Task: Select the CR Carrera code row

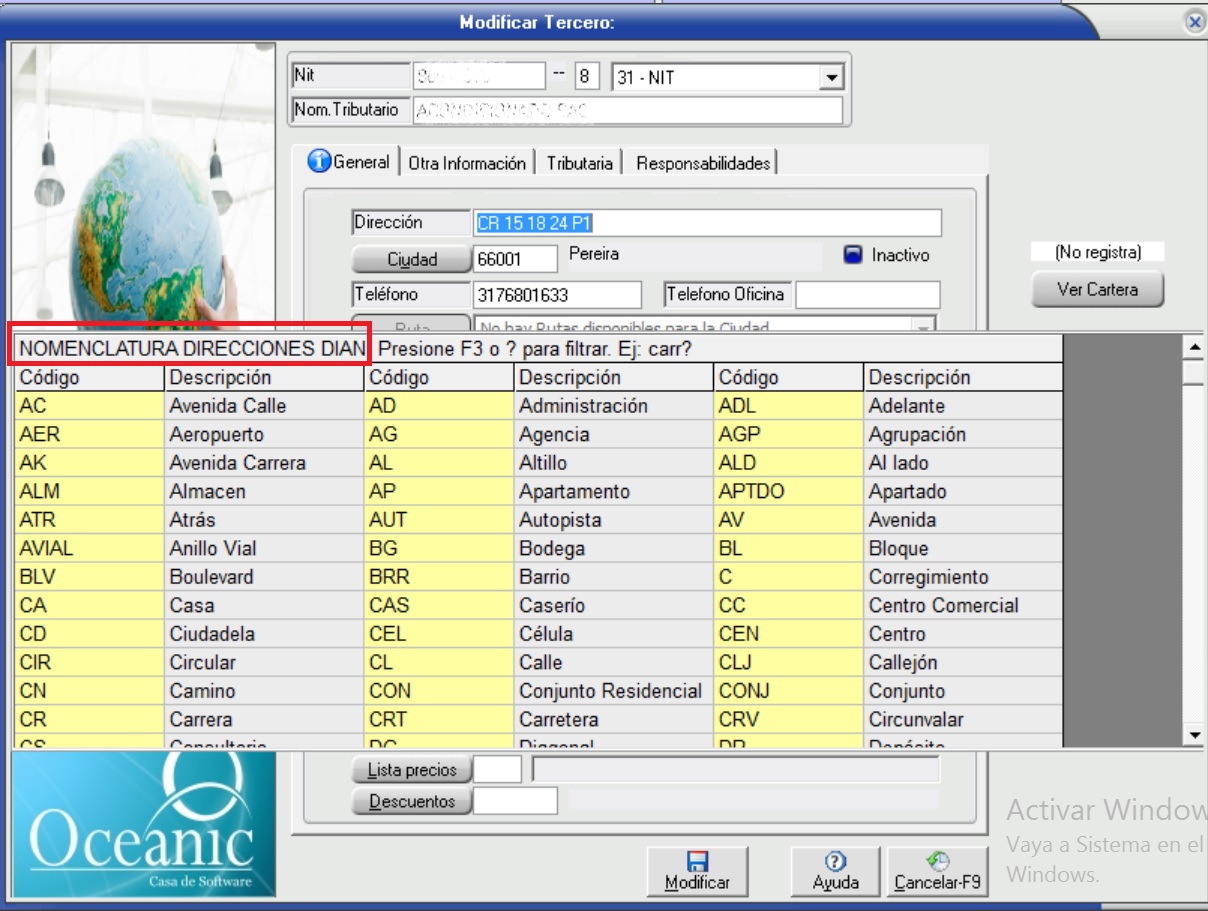Action: pos(90,720)
